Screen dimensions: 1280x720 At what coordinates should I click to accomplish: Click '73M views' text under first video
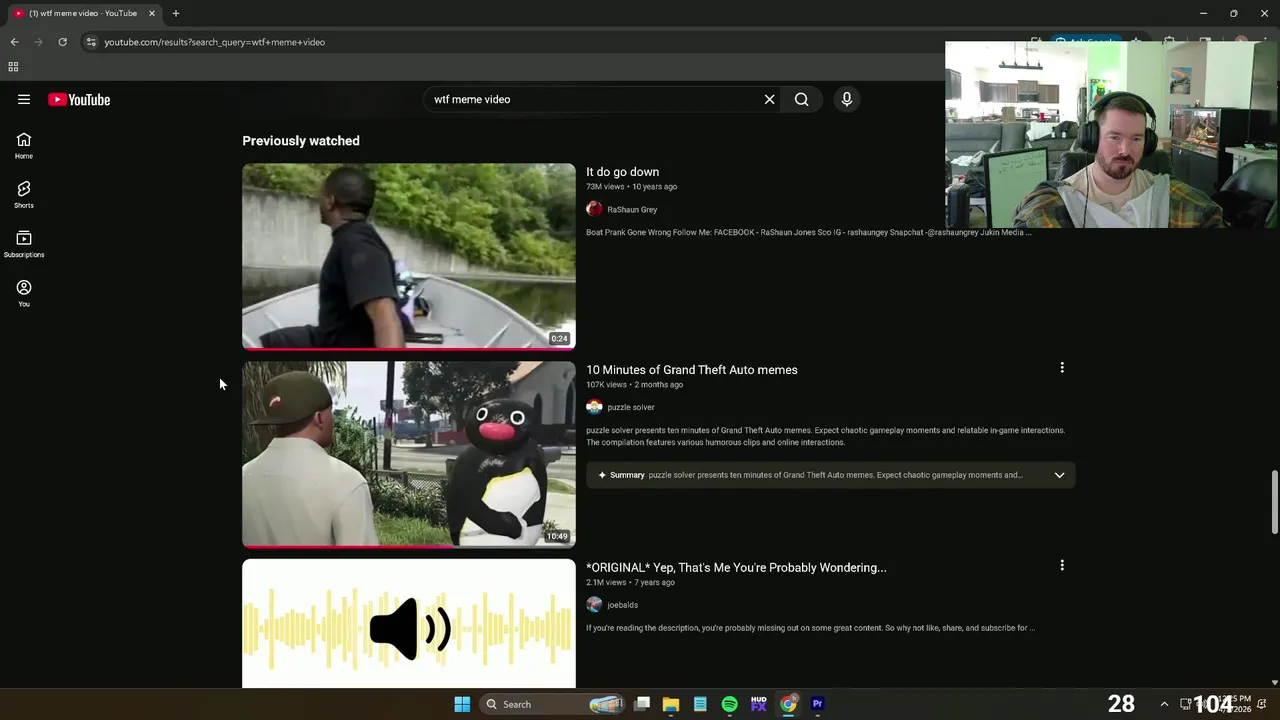605,187
